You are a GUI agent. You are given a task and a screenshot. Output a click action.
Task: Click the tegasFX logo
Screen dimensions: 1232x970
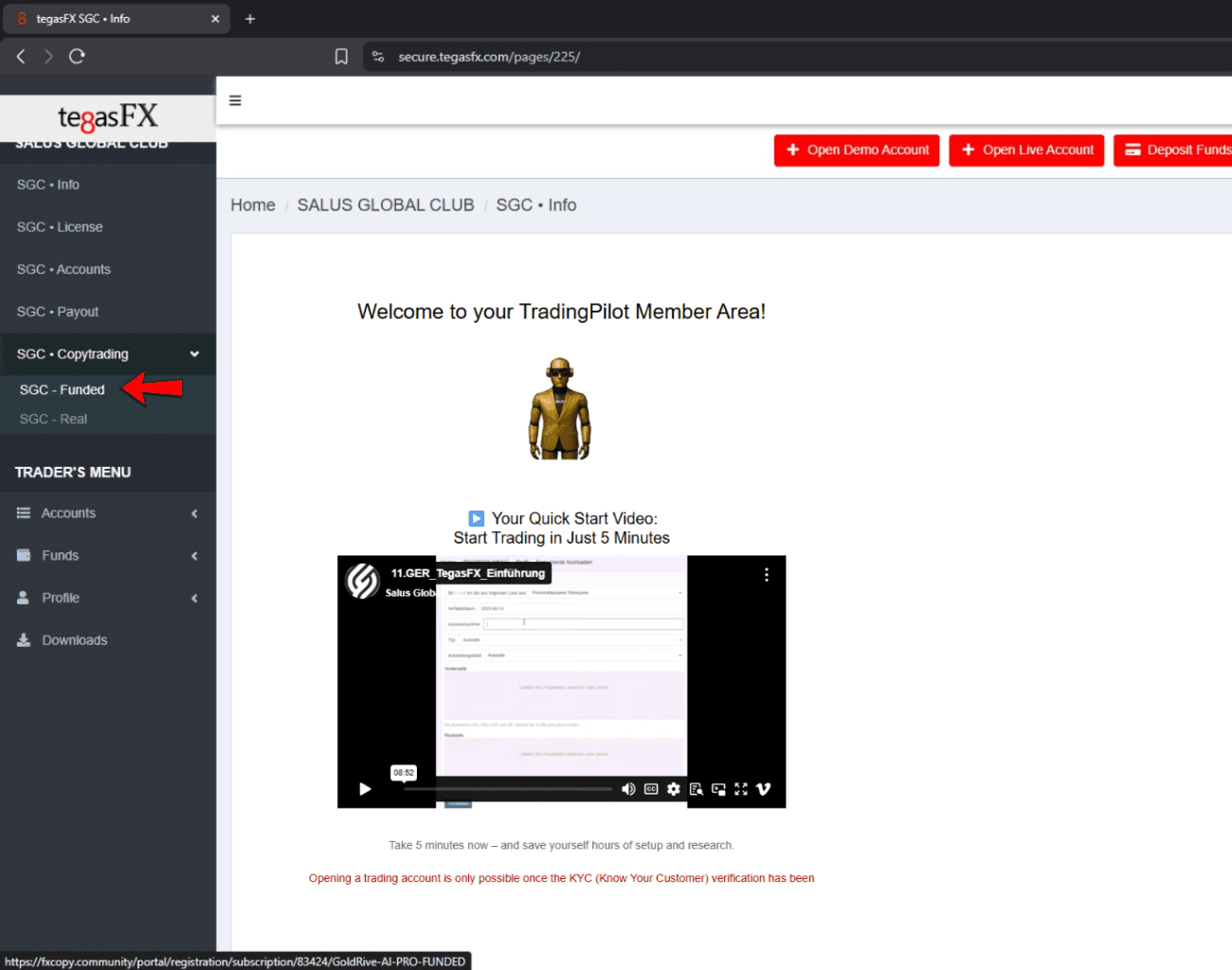pos(108,118)
